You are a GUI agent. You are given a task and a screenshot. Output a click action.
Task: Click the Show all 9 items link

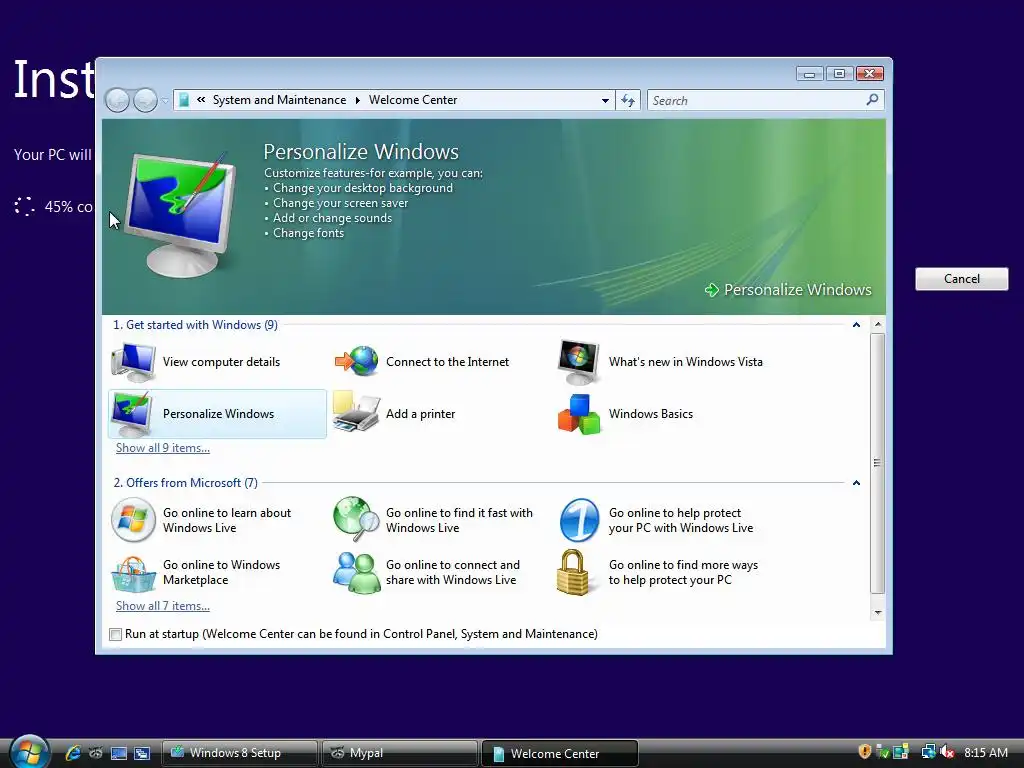click(x=163, y=448)
